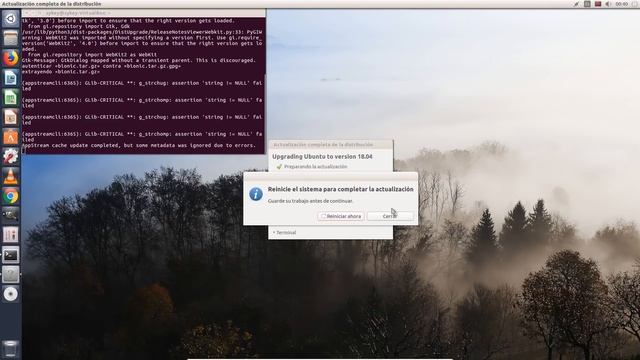Click 'Reinicie el sistema para completar la actualización'
Viewport: 640px width, 360px height.
point(340,189)
